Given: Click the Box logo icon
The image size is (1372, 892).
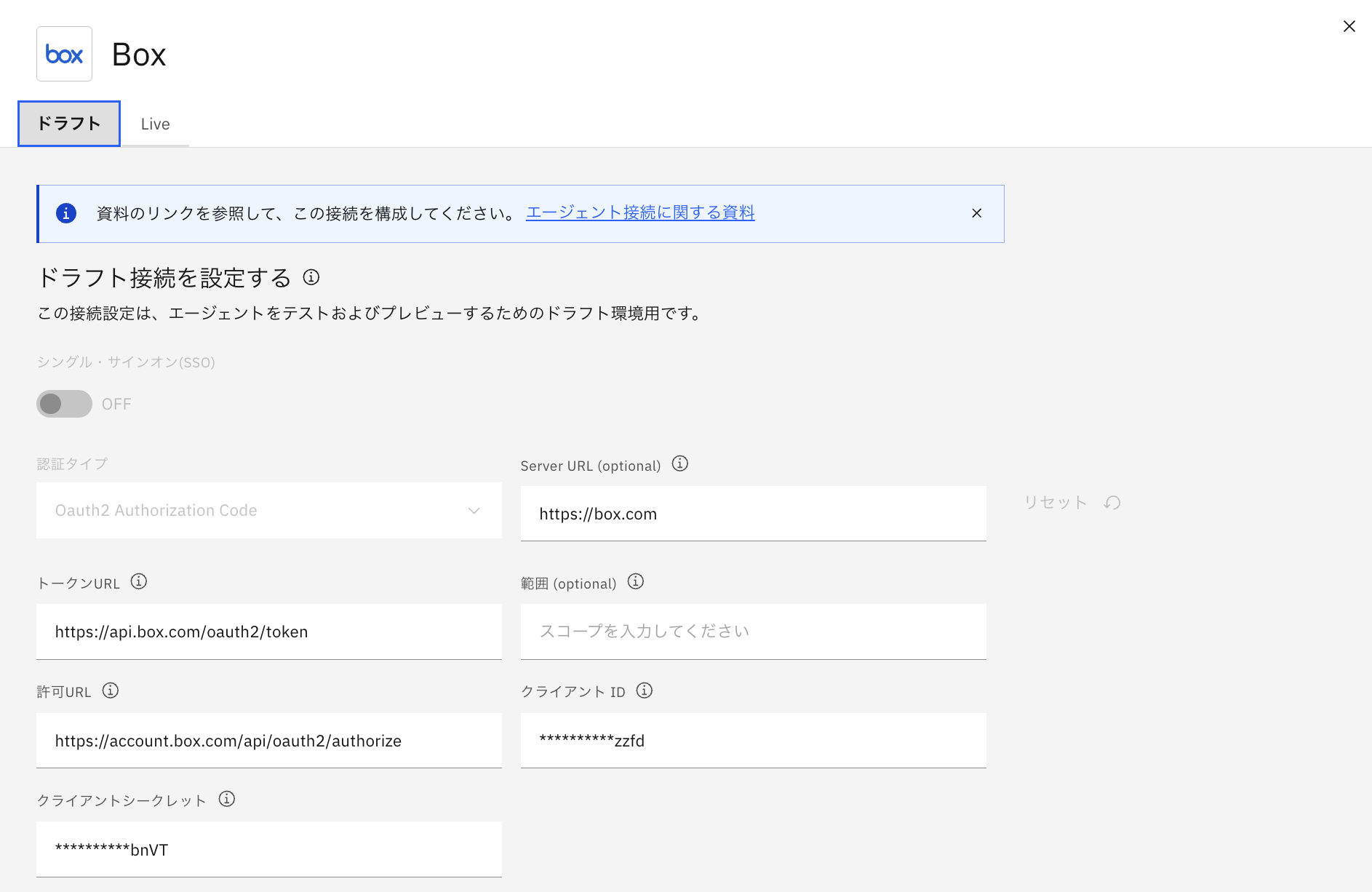Looking at the screenshot, I should point(64,54).
